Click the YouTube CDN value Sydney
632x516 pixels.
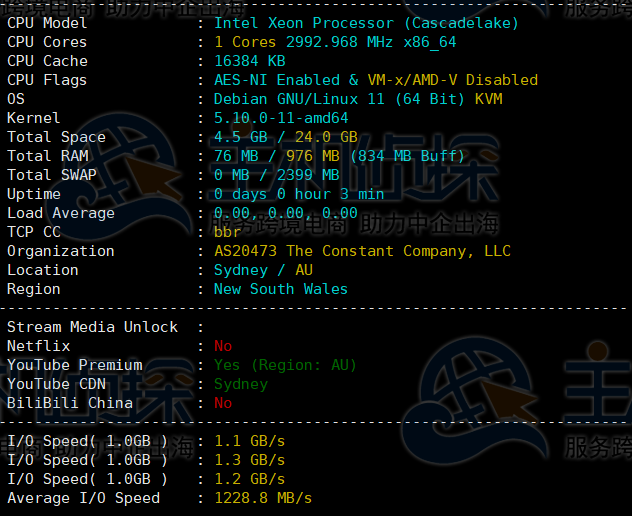[x=241, y=384]
